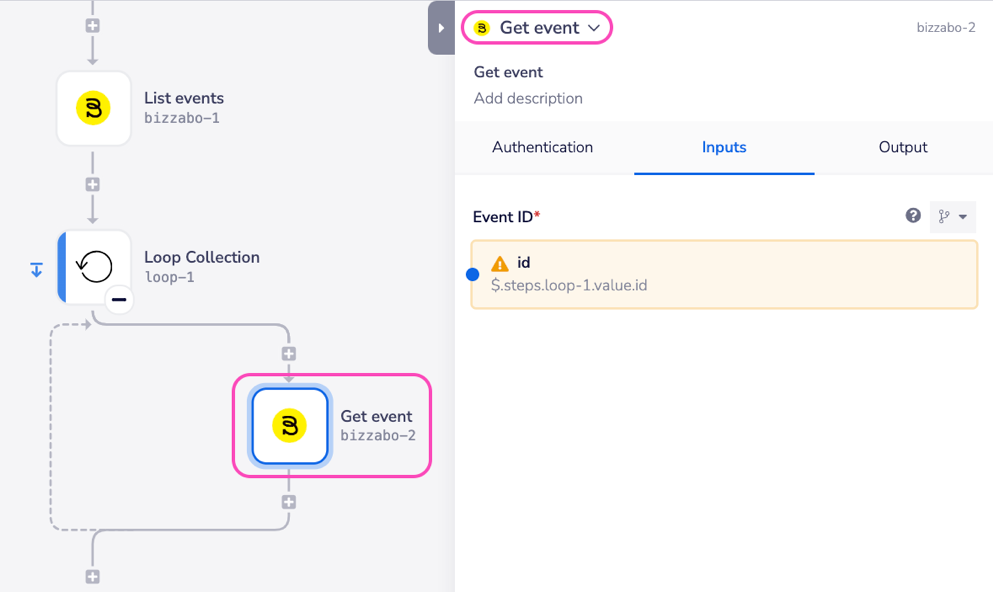Open the Output tab

tap(901, 147)
